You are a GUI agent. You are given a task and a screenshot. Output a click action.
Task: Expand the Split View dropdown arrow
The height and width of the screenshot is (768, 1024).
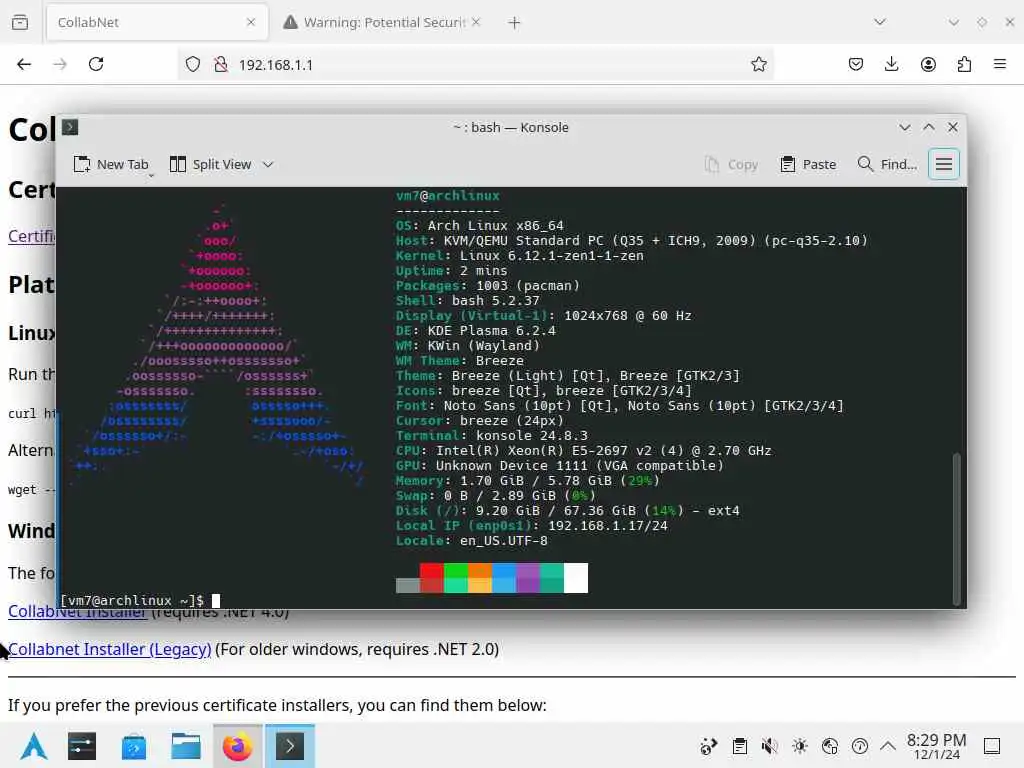[268, 165]
